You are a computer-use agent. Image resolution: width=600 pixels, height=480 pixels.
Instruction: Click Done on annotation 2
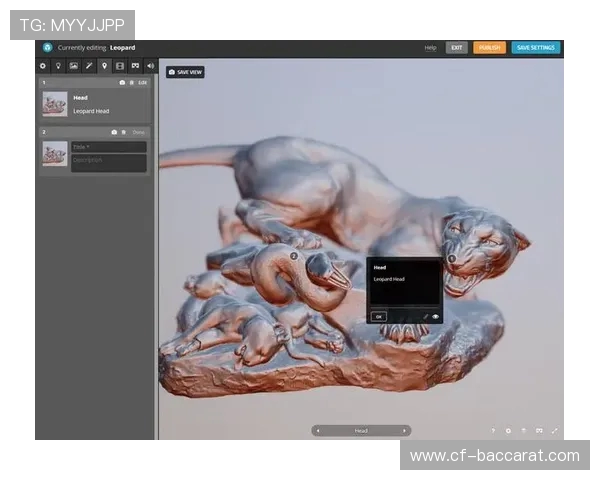[139, 132]
